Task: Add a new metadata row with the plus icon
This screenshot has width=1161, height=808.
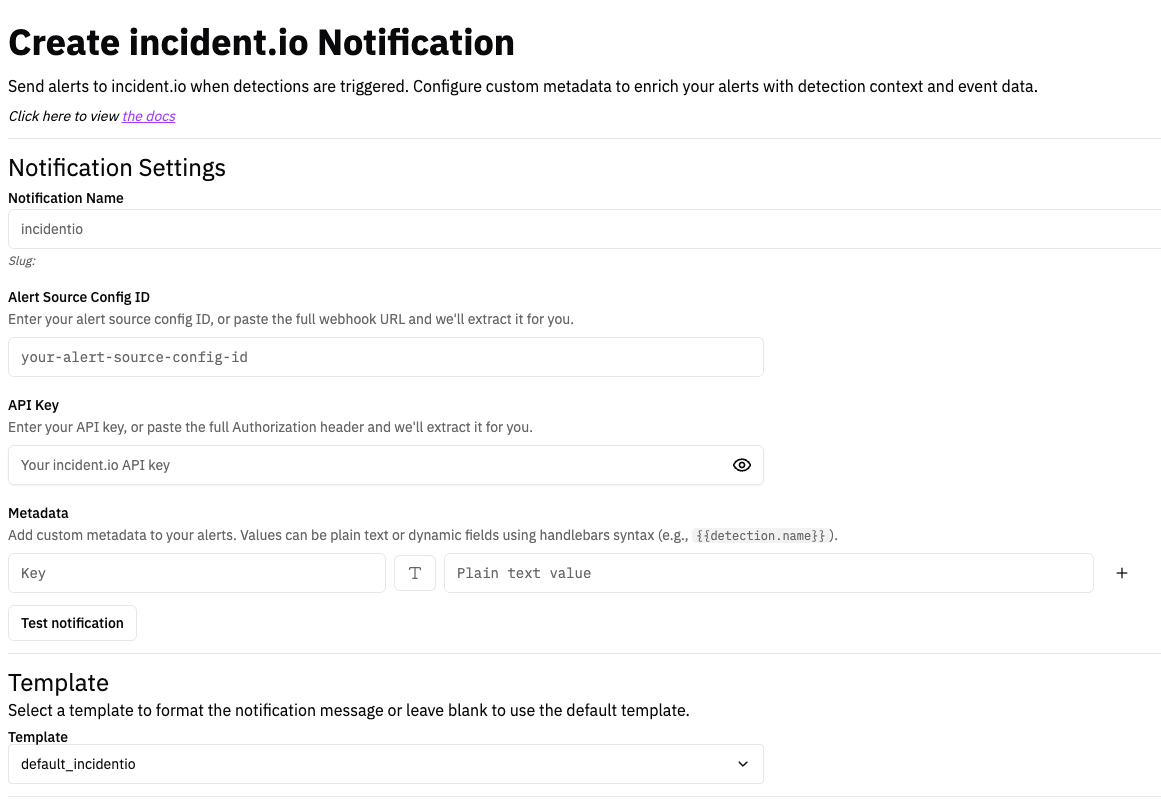Action: coord(1121,572)
